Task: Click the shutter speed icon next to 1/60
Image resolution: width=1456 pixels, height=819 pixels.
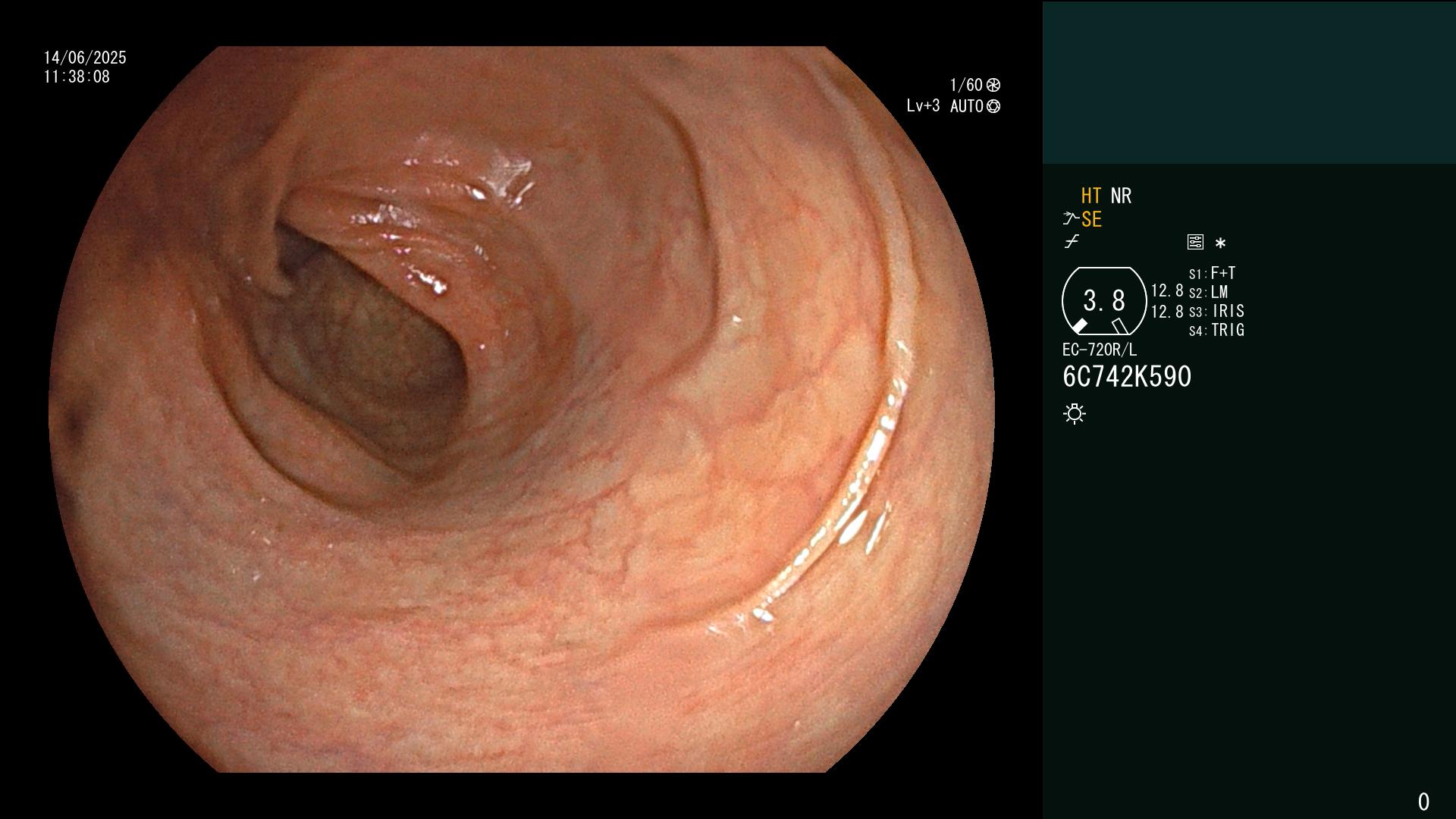Action: tap(993, 85)
